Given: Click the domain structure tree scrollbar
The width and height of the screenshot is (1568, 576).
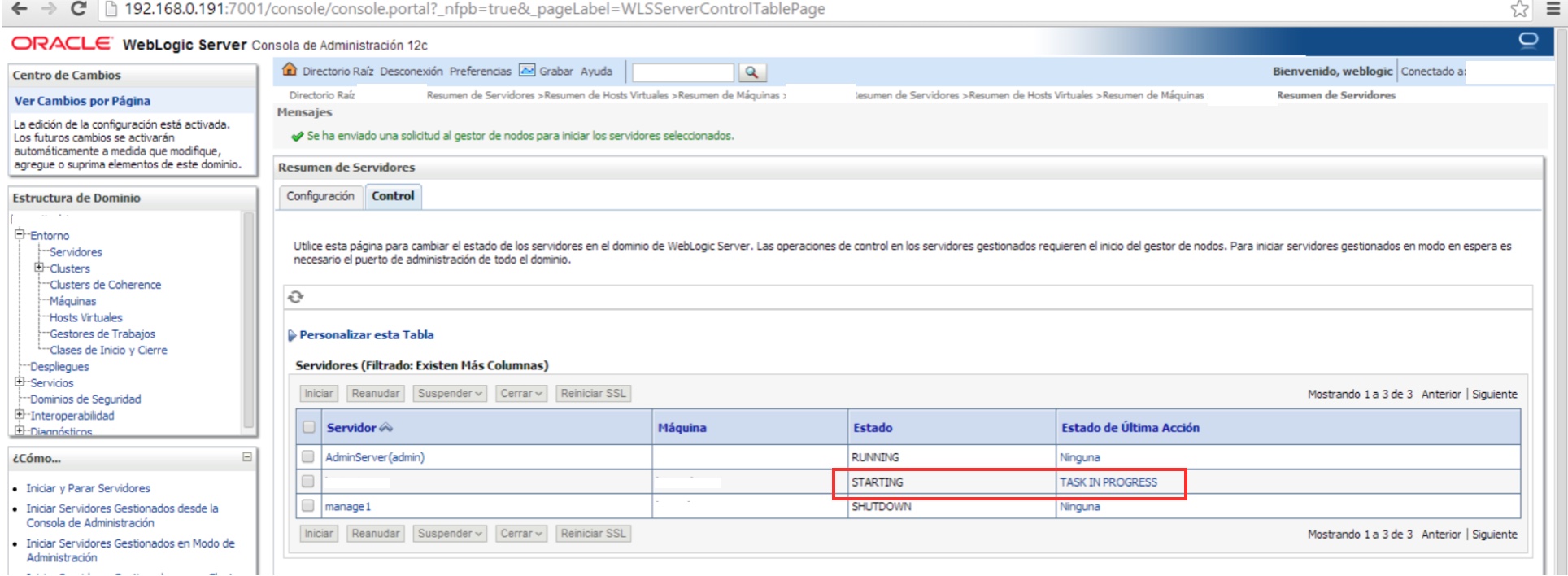Looking at the screenshot, I should (x=249, y=321).
